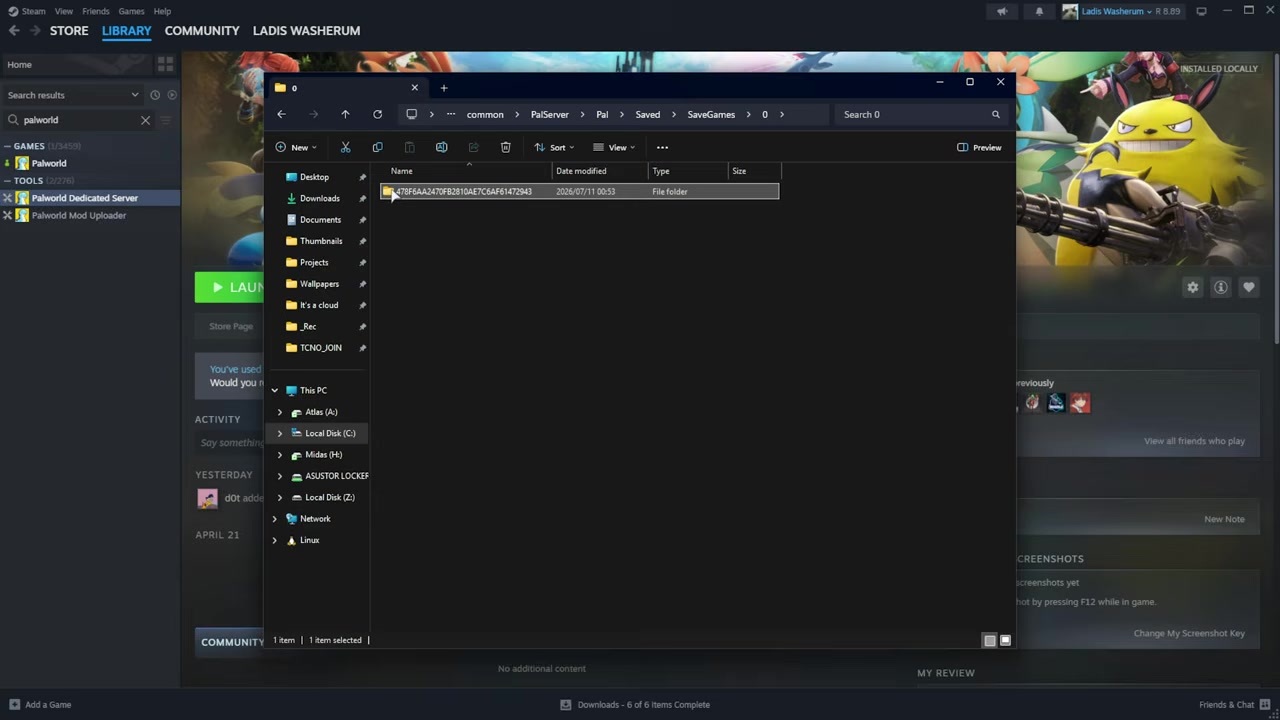Switch to large icons view layout
Viewport: 1280px width, 720px height.
(1005, 640)
